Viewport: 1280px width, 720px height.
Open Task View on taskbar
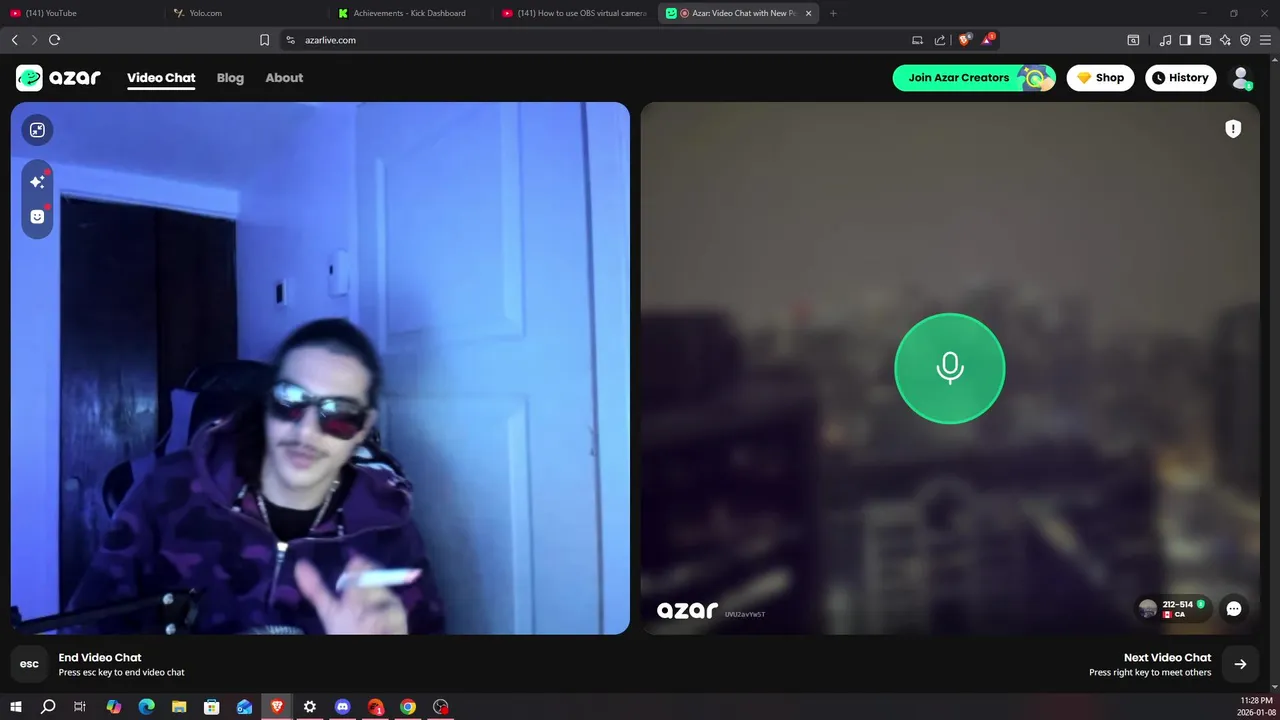tap(80, 707)
